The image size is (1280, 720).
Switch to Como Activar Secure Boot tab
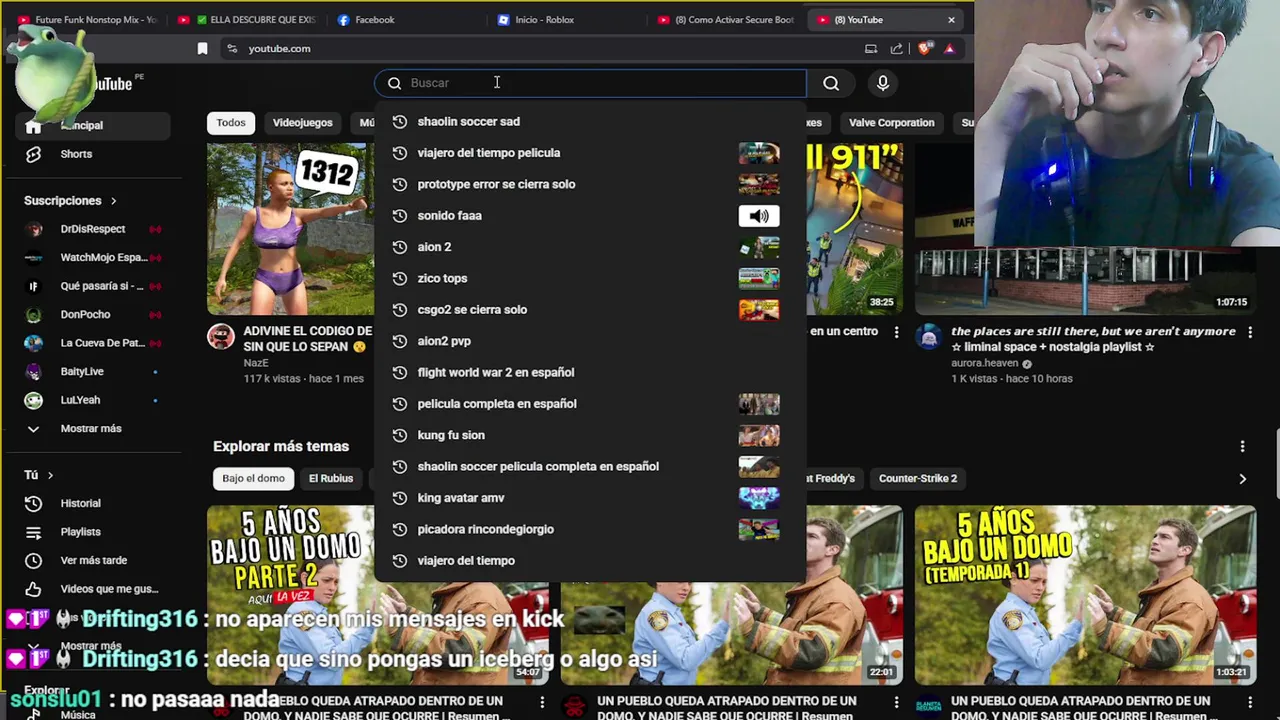click(x=726, y=20)
